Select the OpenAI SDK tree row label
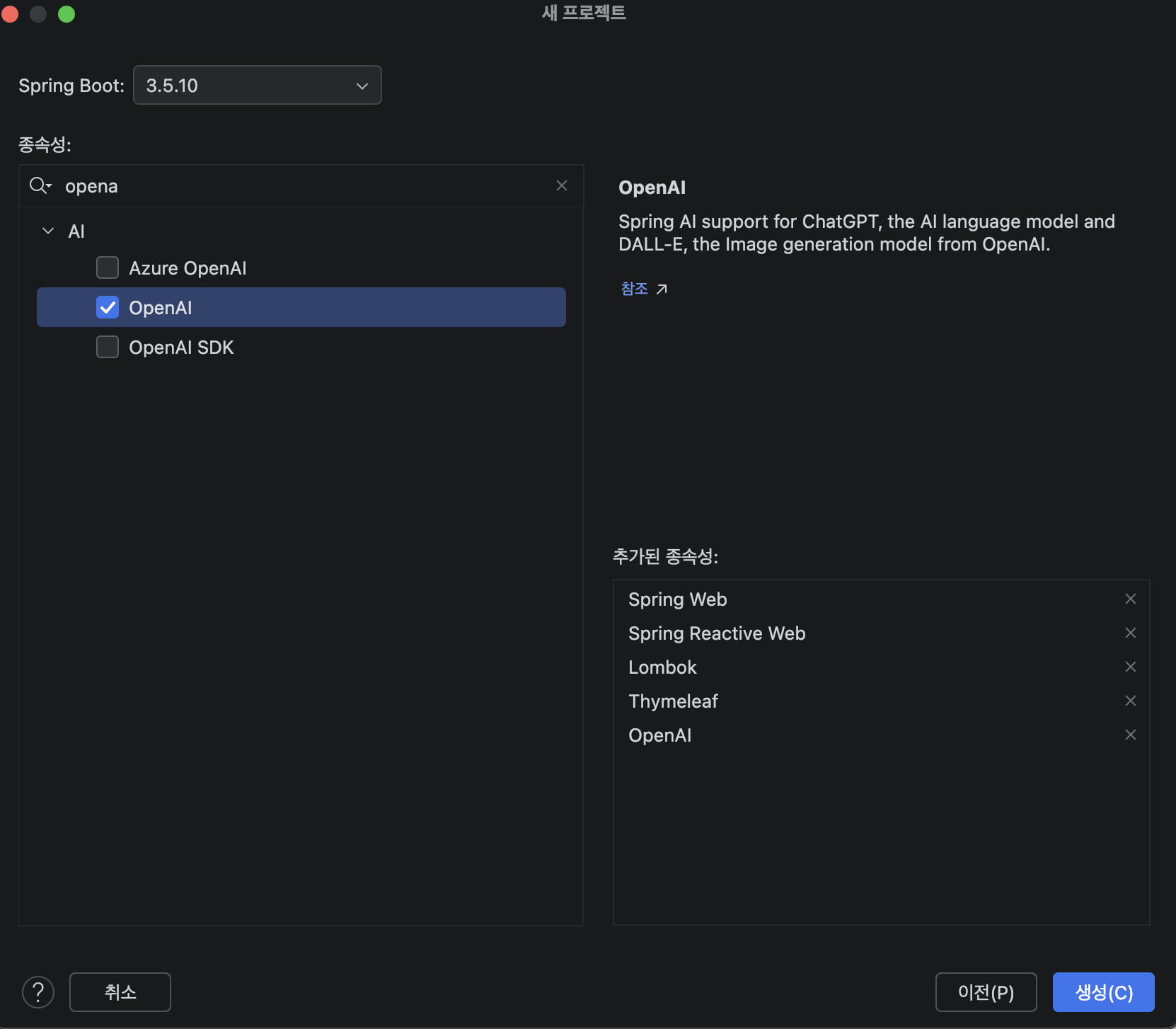 (x=181, y=347)
